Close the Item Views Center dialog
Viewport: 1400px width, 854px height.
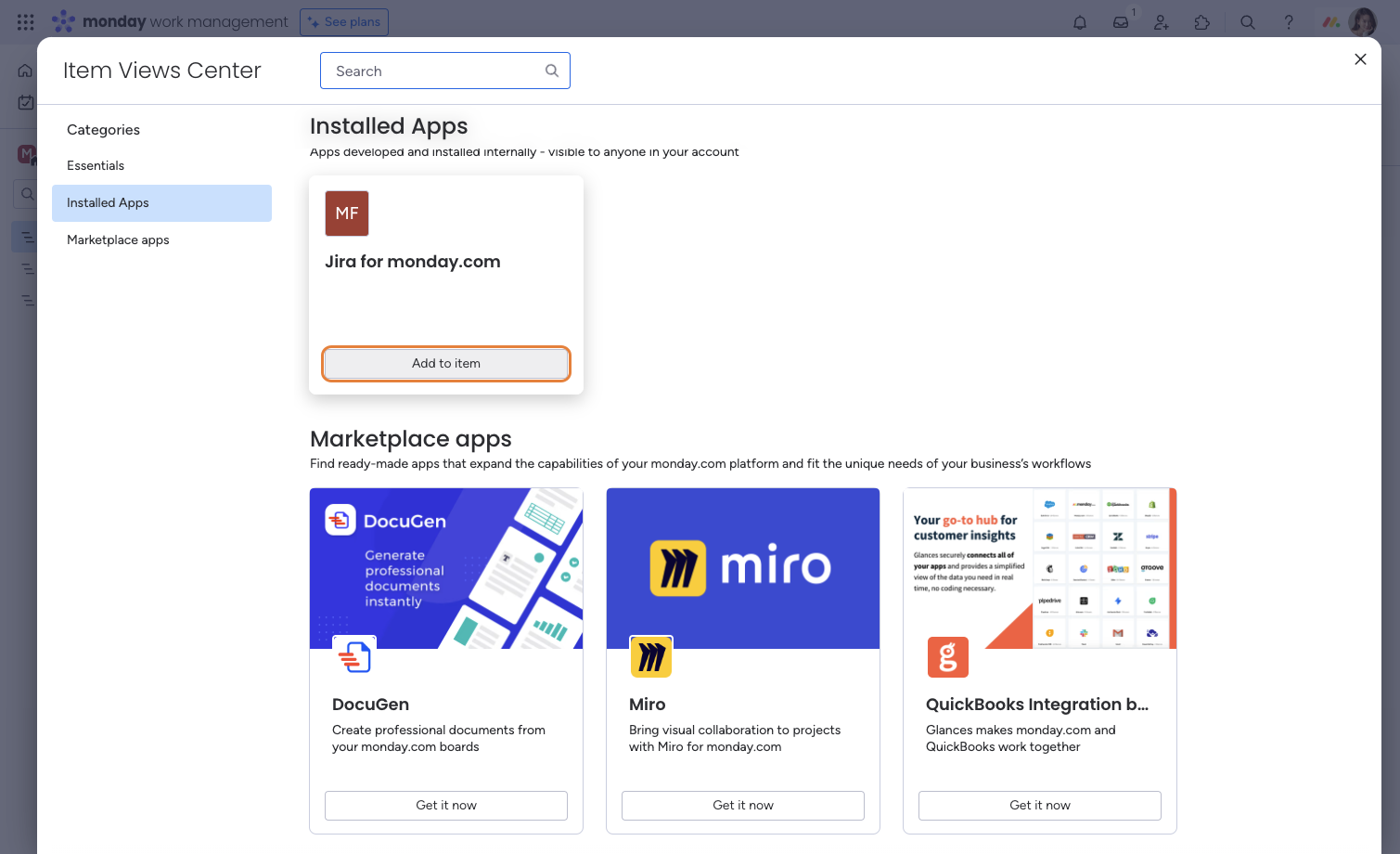(x=1360, y=59)
